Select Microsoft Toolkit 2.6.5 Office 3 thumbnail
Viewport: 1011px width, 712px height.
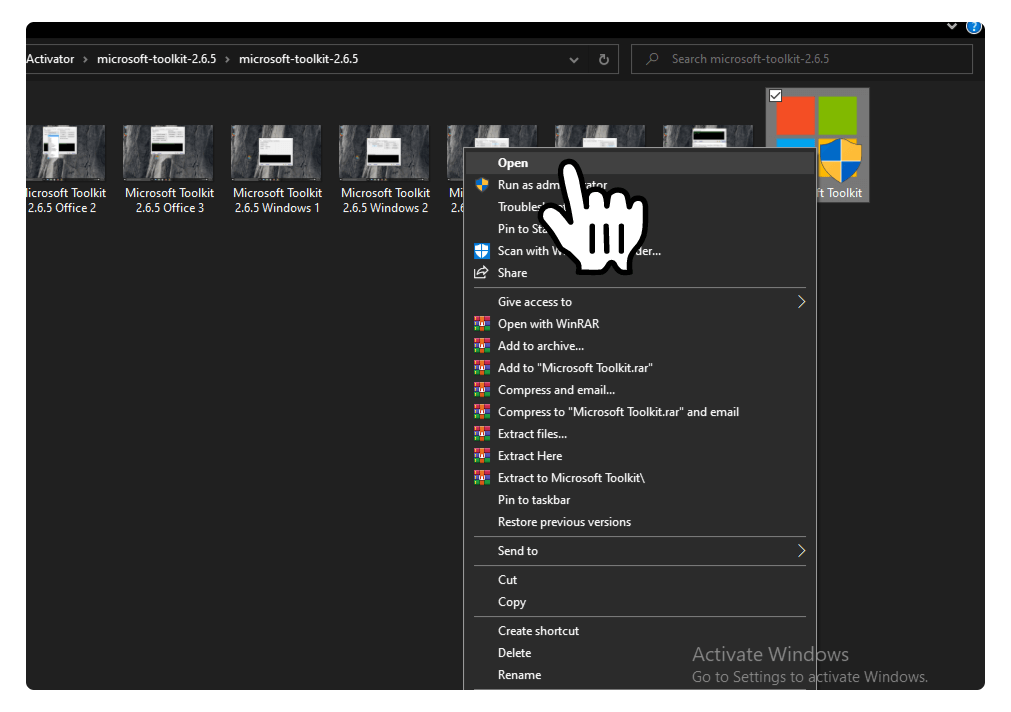tap(168, 152)
